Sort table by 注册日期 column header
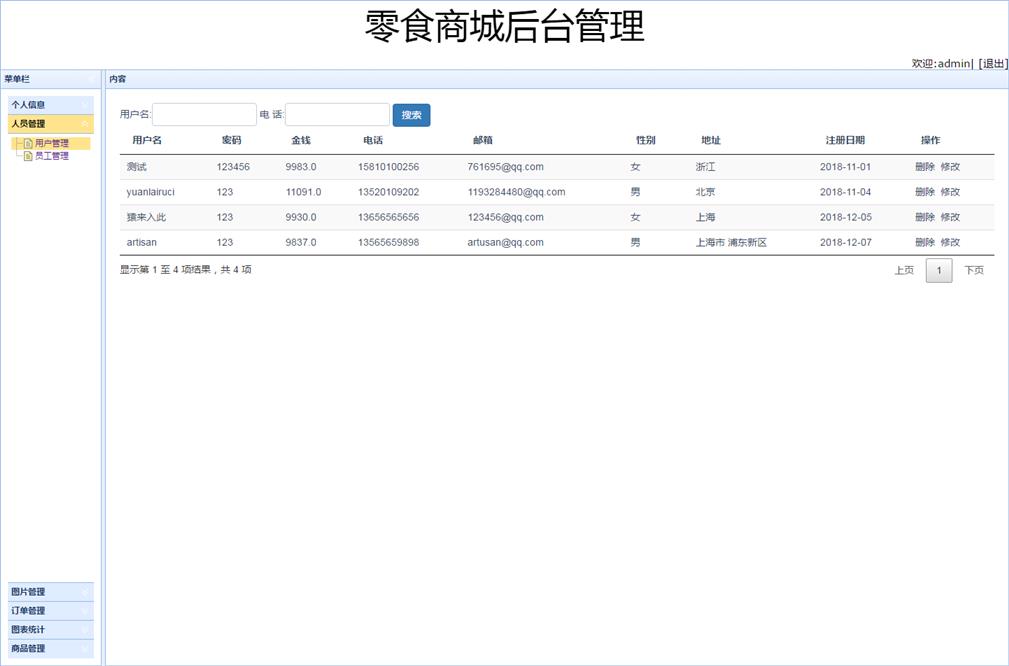1009x666 pixels. pos(845,140)
